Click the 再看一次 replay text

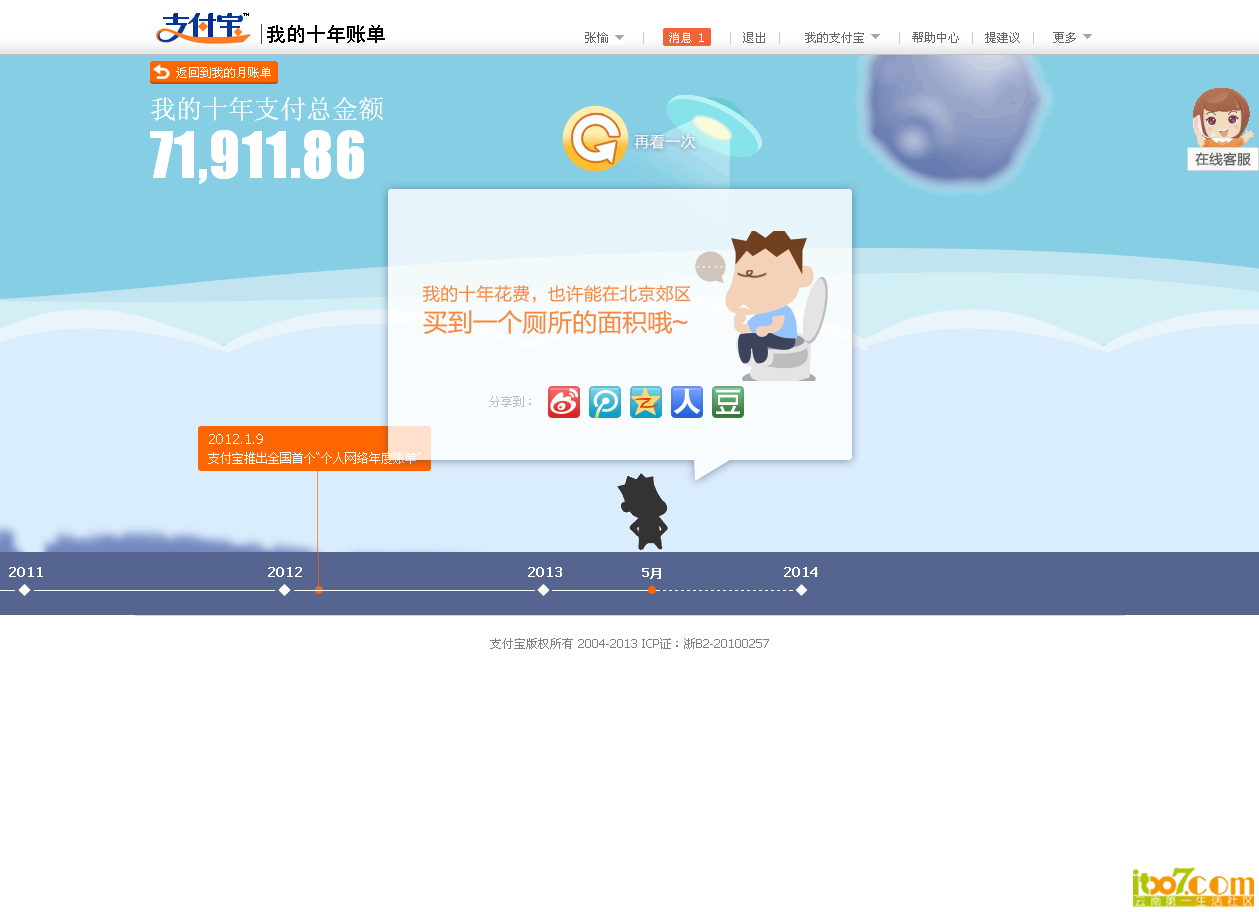pyautogui.click(x=665, y=142)
